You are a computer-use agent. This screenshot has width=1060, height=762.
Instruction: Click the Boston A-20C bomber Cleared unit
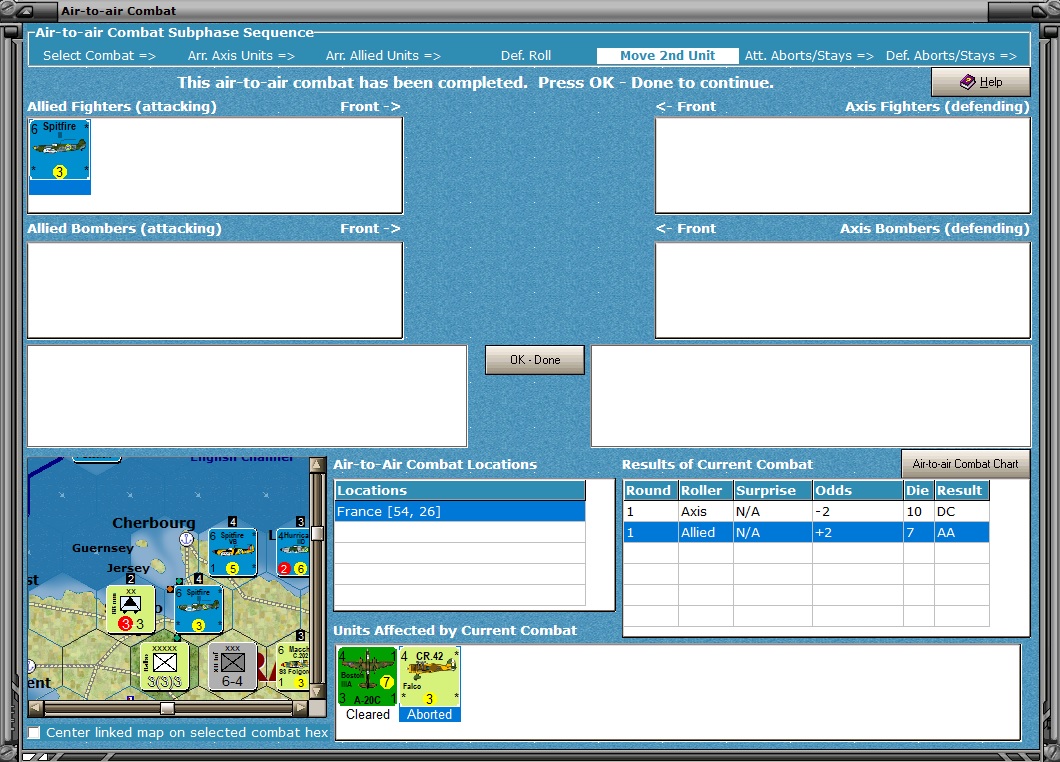367,676
